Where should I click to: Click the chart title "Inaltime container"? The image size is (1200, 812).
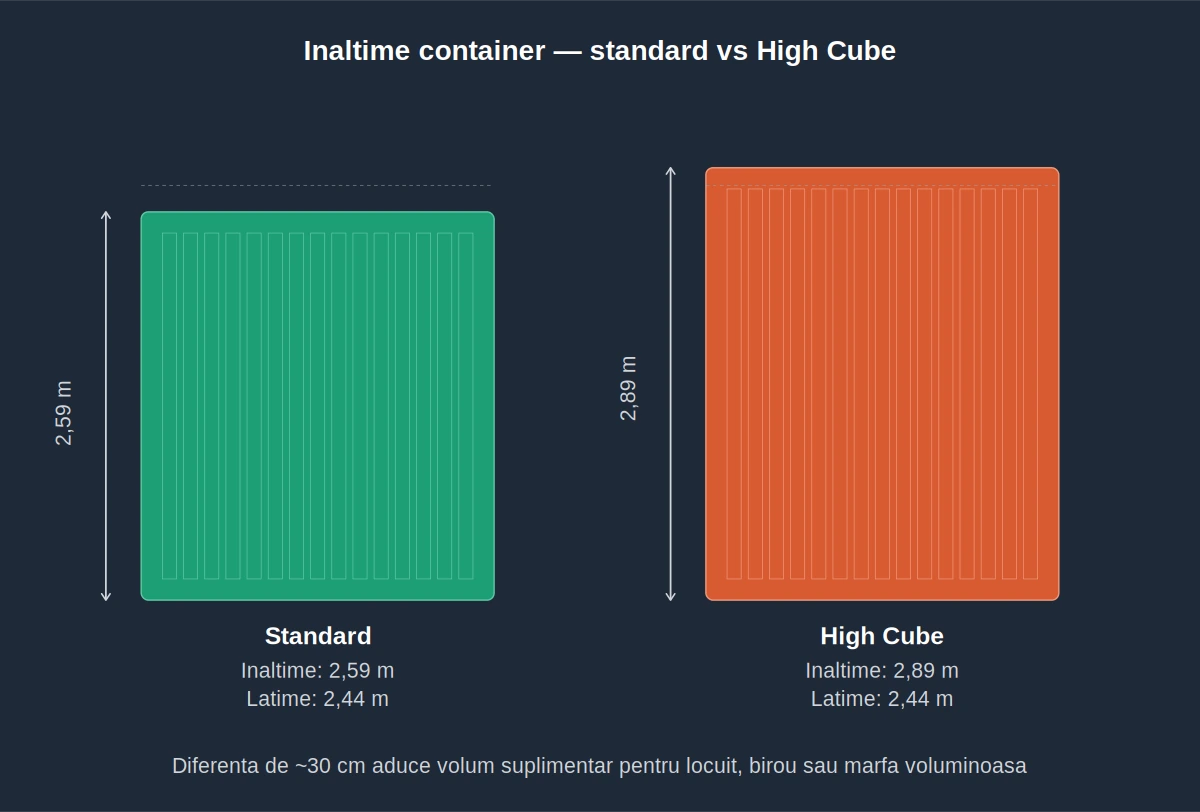click(x=425, y=51)
